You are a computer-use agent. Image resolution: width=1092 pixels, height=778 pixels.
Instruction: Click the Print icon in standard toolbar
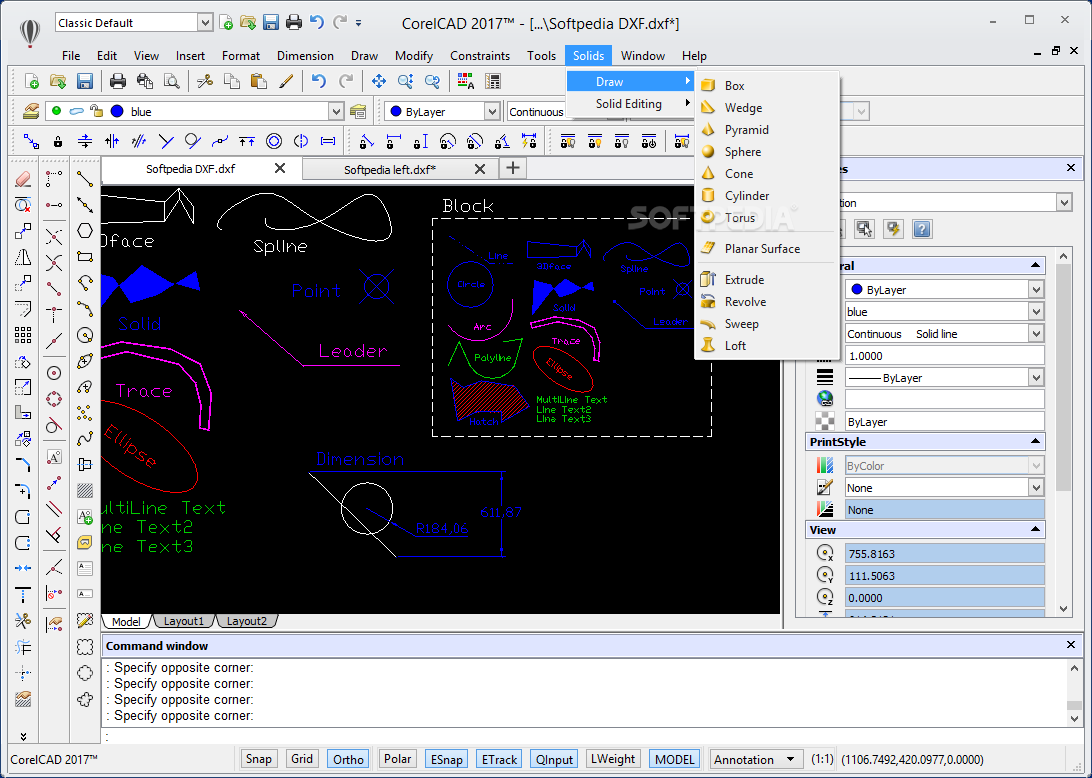(118, 81)
